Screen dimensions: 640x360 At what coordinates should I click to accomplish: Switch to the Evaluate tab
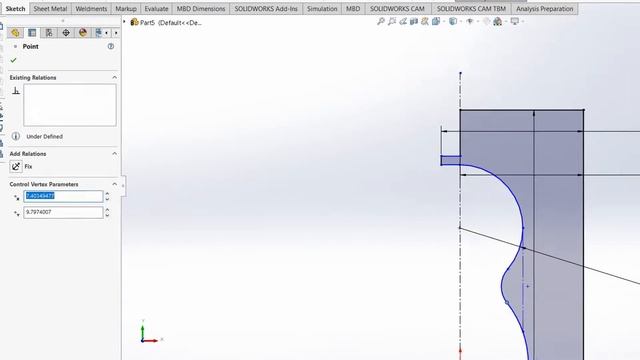(156, 9)
